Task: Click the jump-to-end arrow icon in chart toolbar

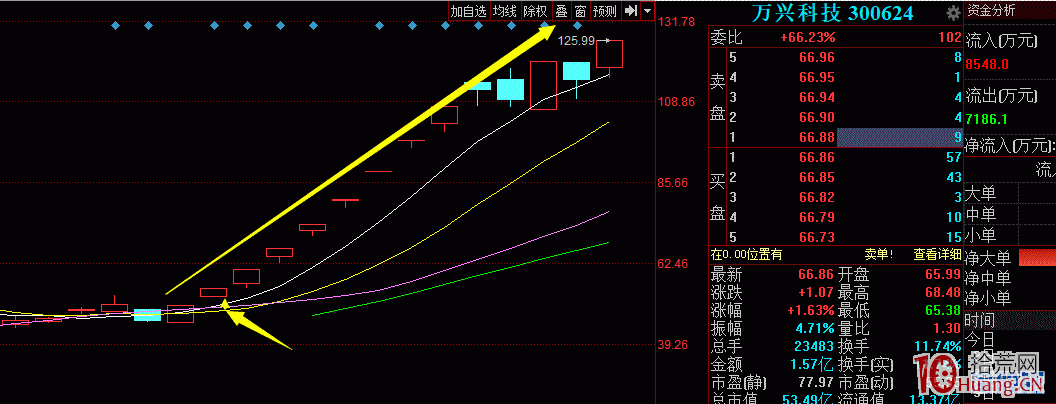Action: pos(630,11)
